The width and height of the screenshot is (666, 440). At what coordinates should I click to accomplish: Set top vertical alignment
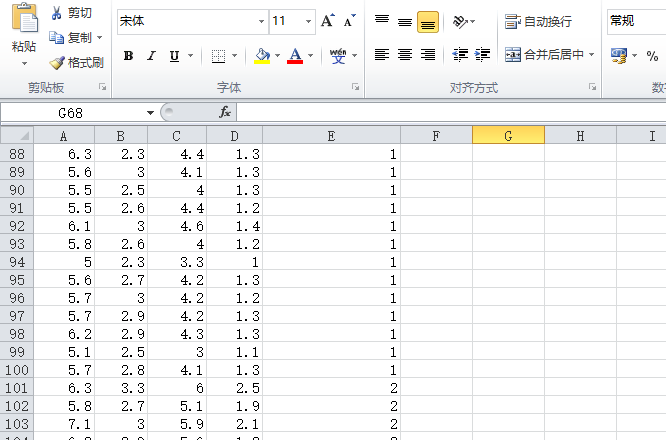coord(382,21)
